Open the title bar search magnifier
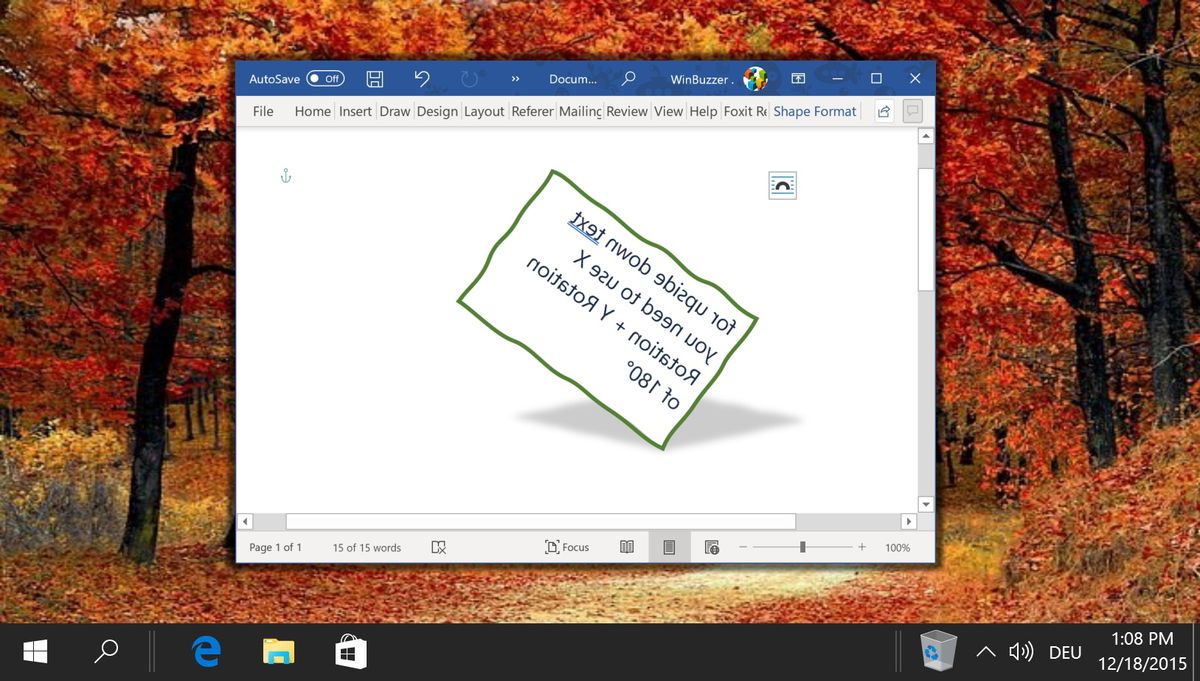1200x681 pixels. click(x=629, y=79)
